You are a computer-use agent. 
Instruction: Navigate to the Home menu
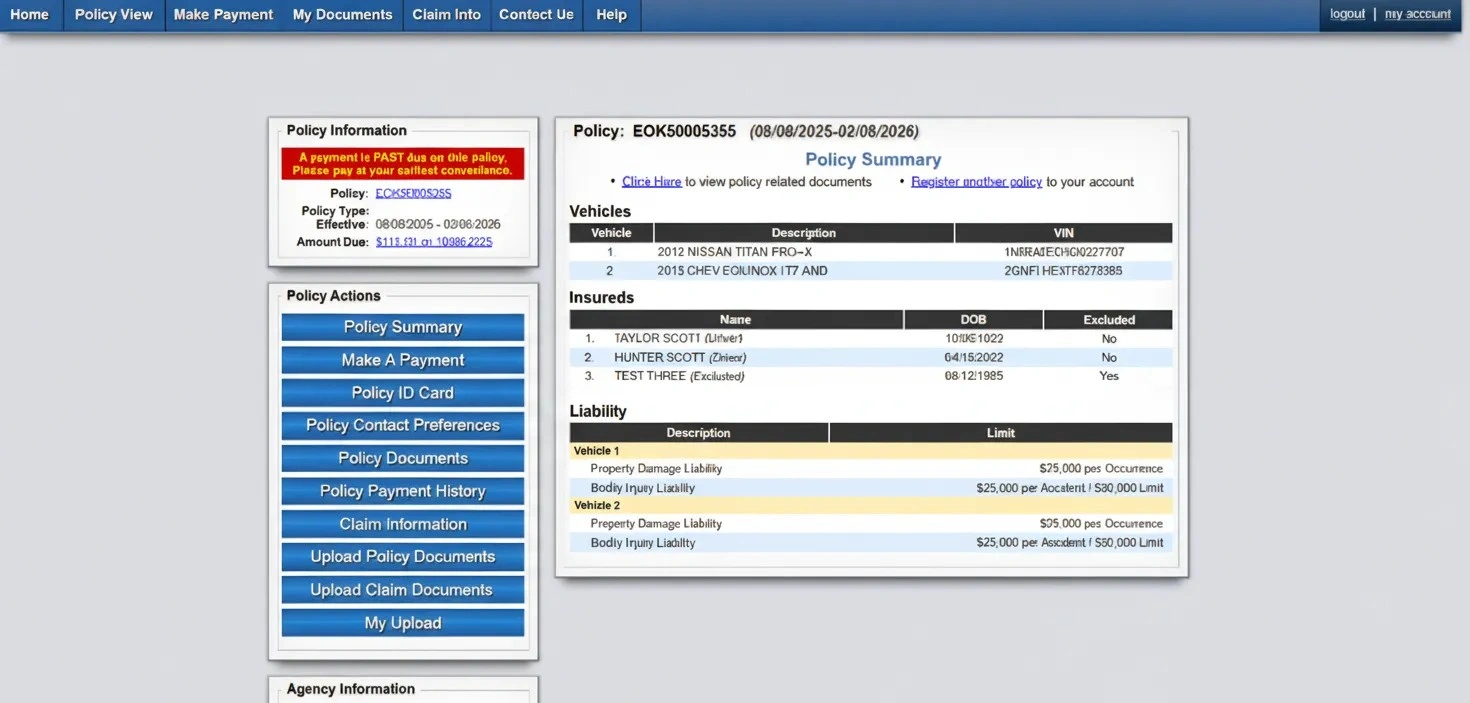29,14
